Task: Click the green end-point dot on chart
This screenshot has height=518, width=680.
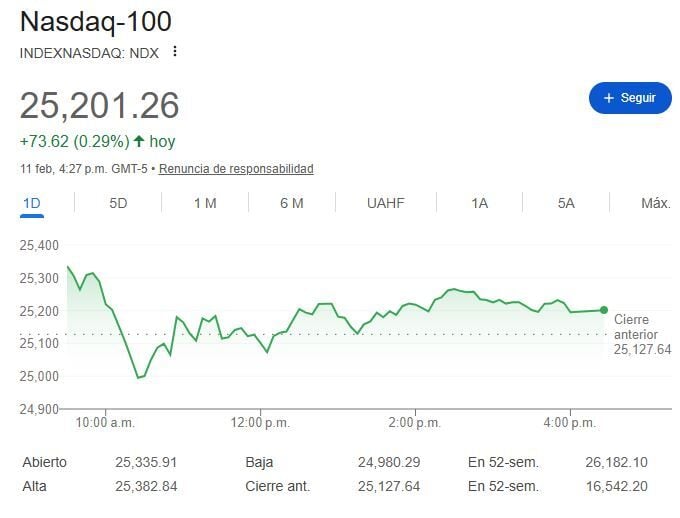Action: [x=604, y=310]
